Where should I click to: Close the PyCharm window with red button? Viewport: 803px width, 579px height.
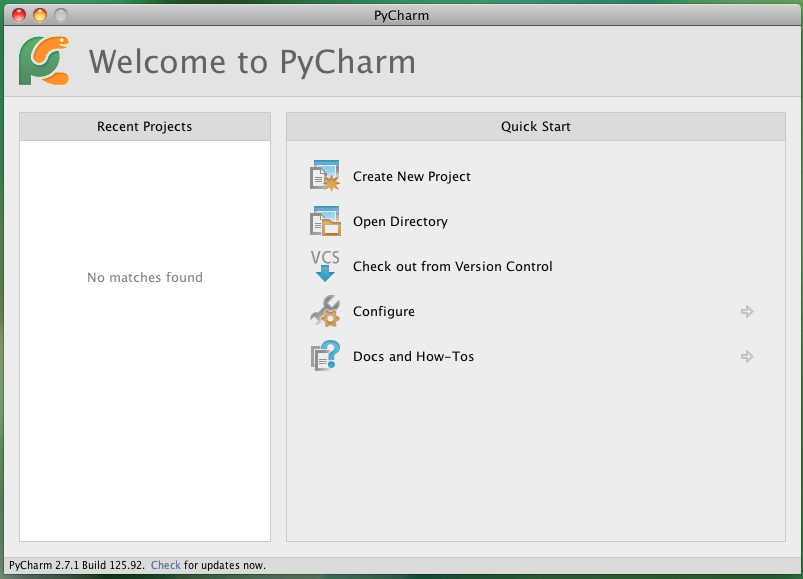tap(19, 15)
